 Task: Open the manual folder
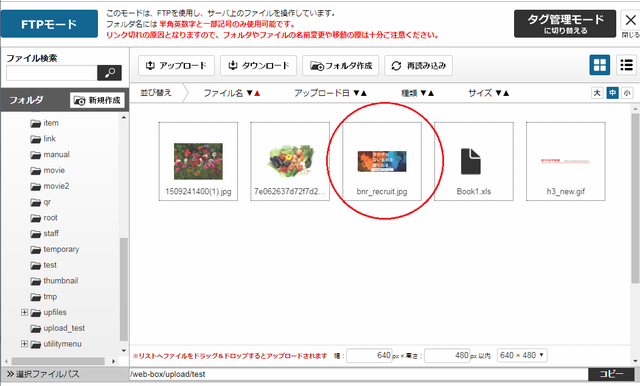(x=50, y=155)
